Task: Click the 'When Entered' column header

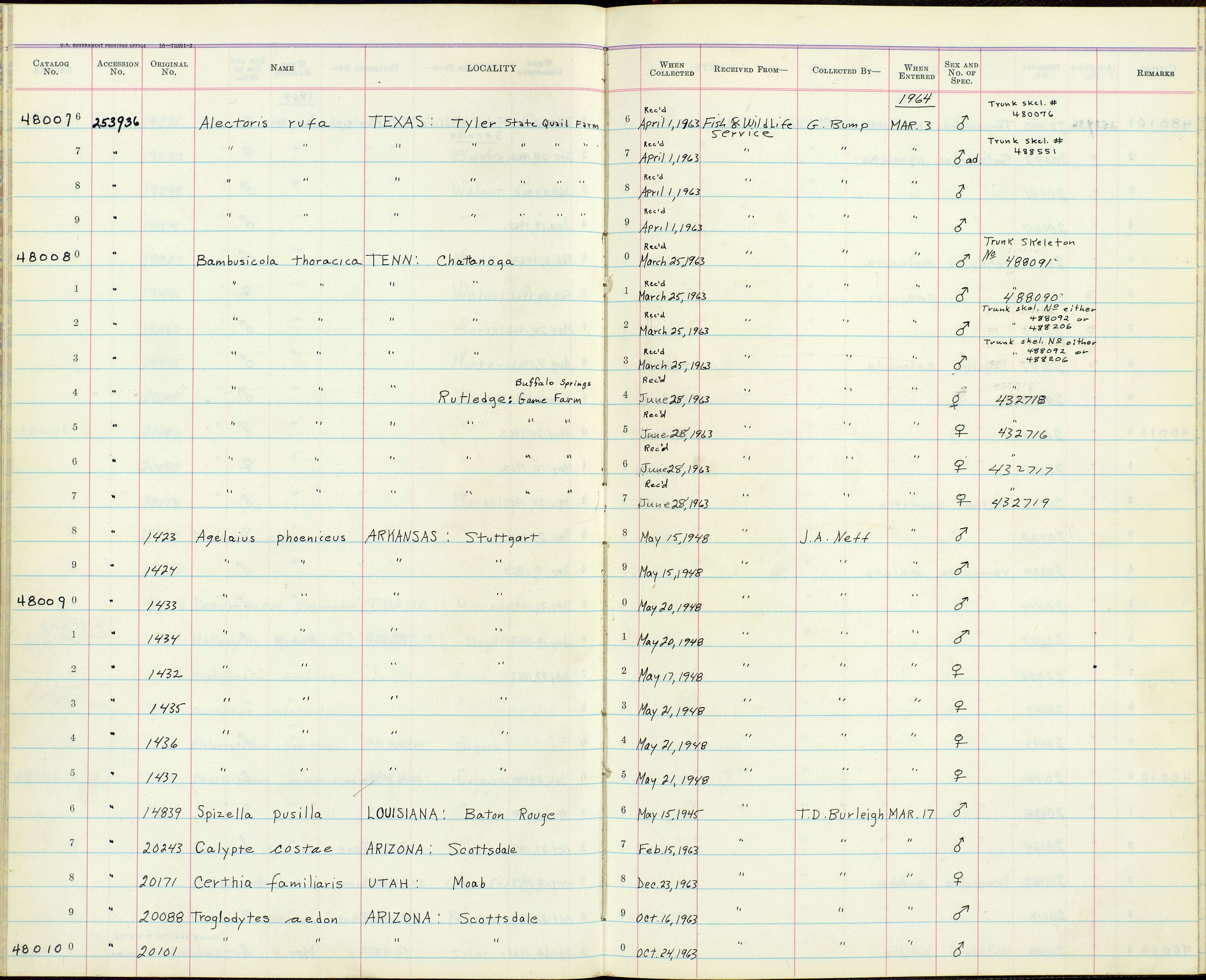Action: (x=916, y=72)
